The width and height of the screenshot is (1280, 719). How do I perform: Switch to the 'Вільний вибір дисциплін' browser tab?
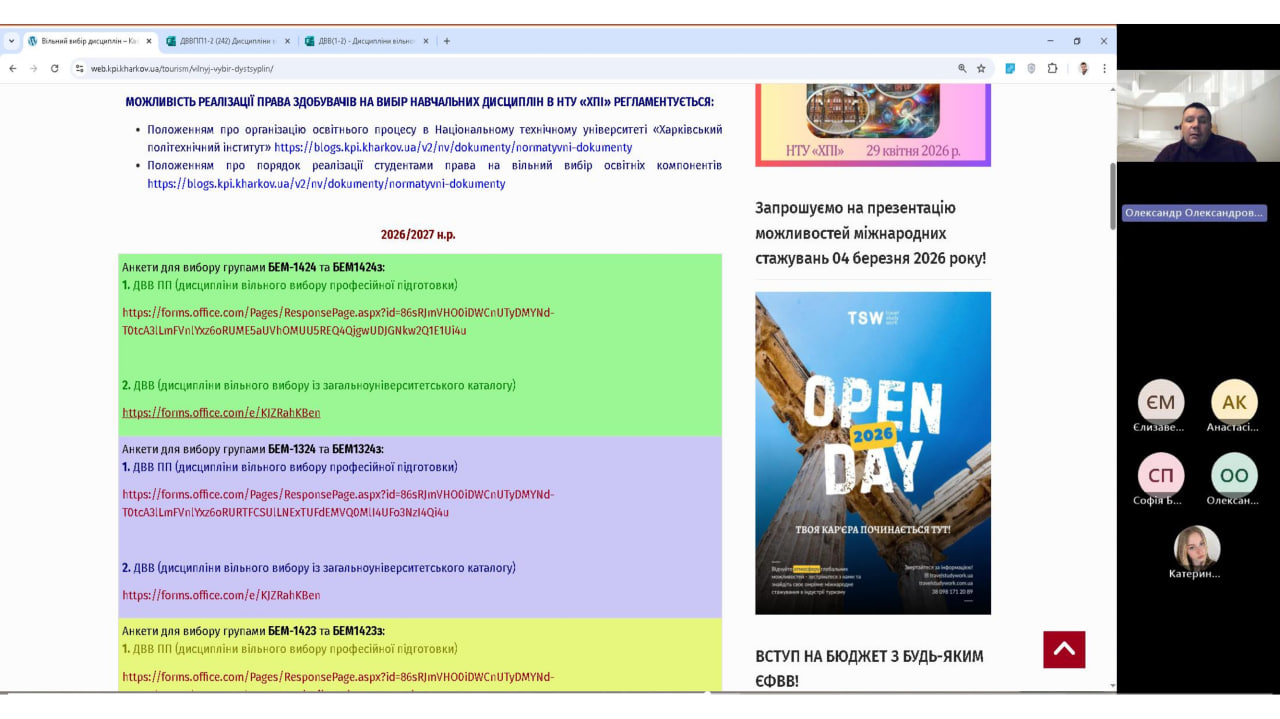(x=88, y=41)
